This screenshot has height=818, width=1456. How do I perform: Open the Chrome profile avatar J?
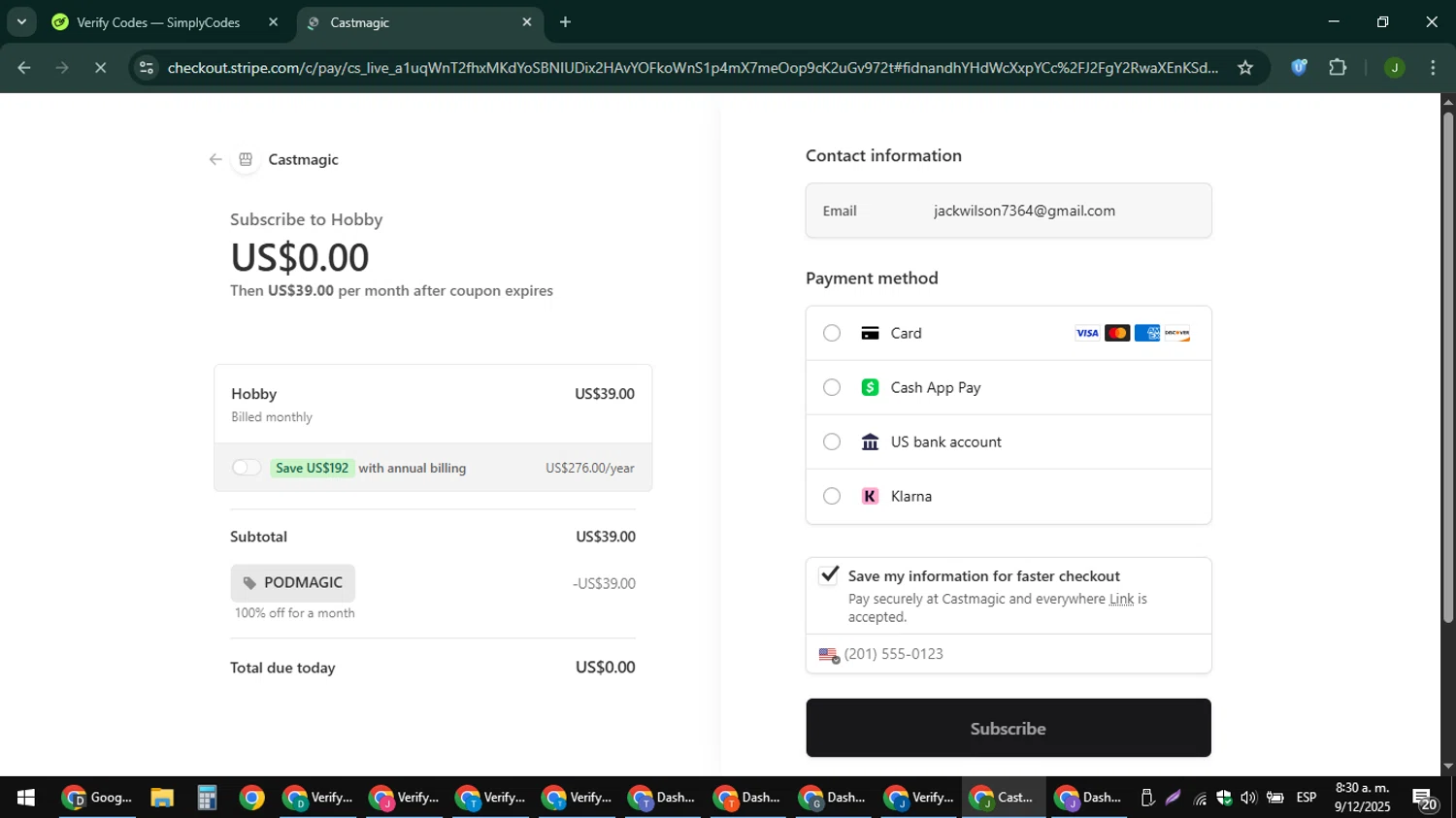(1394, 67)
